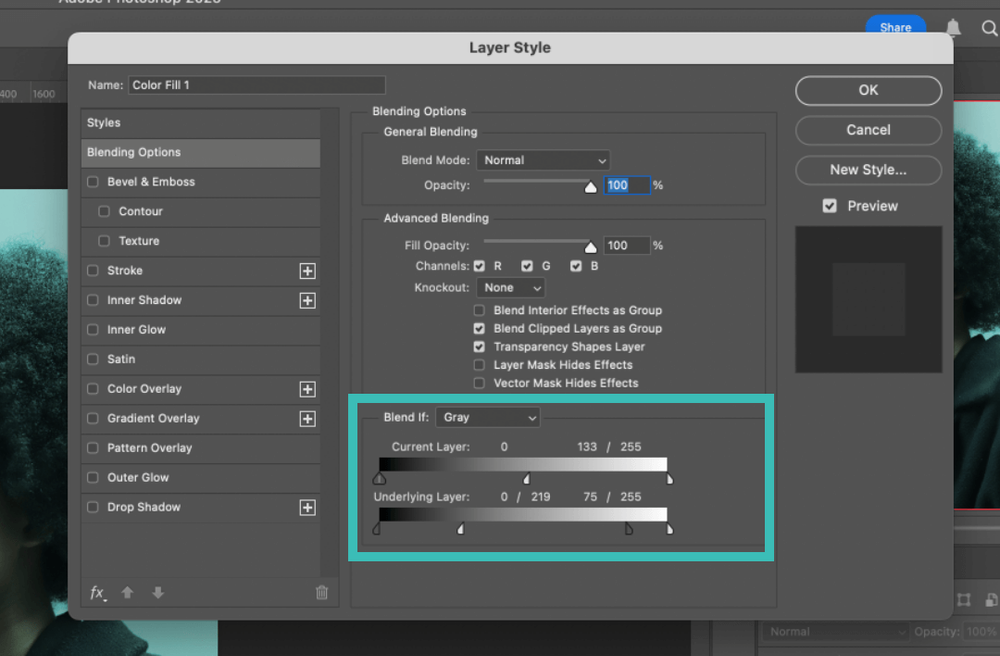
Task: Add another Inner Shadow with plus icon
Action: [x=307, y=300]
